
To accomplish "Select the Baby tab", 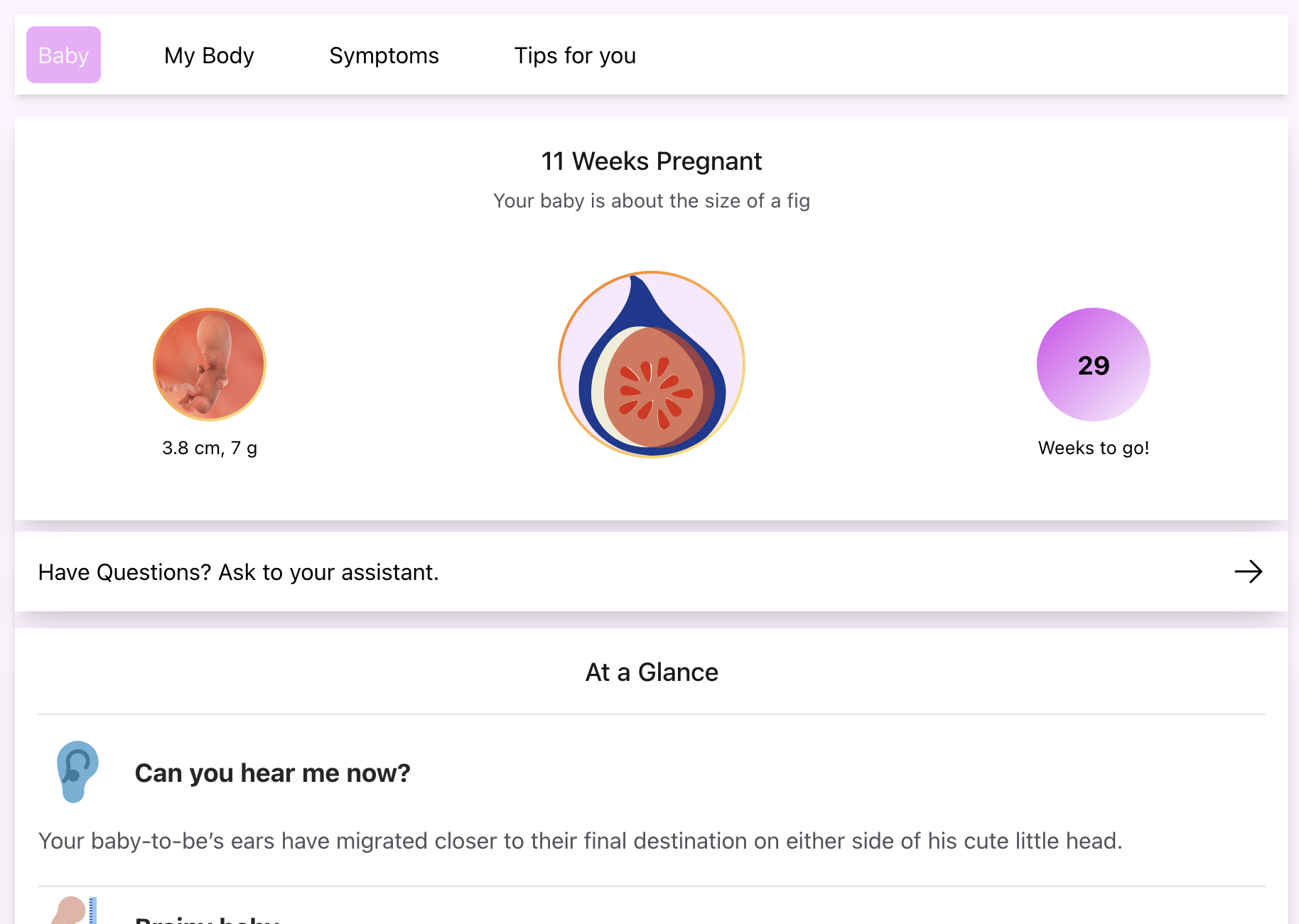I will tap(63, 55).
